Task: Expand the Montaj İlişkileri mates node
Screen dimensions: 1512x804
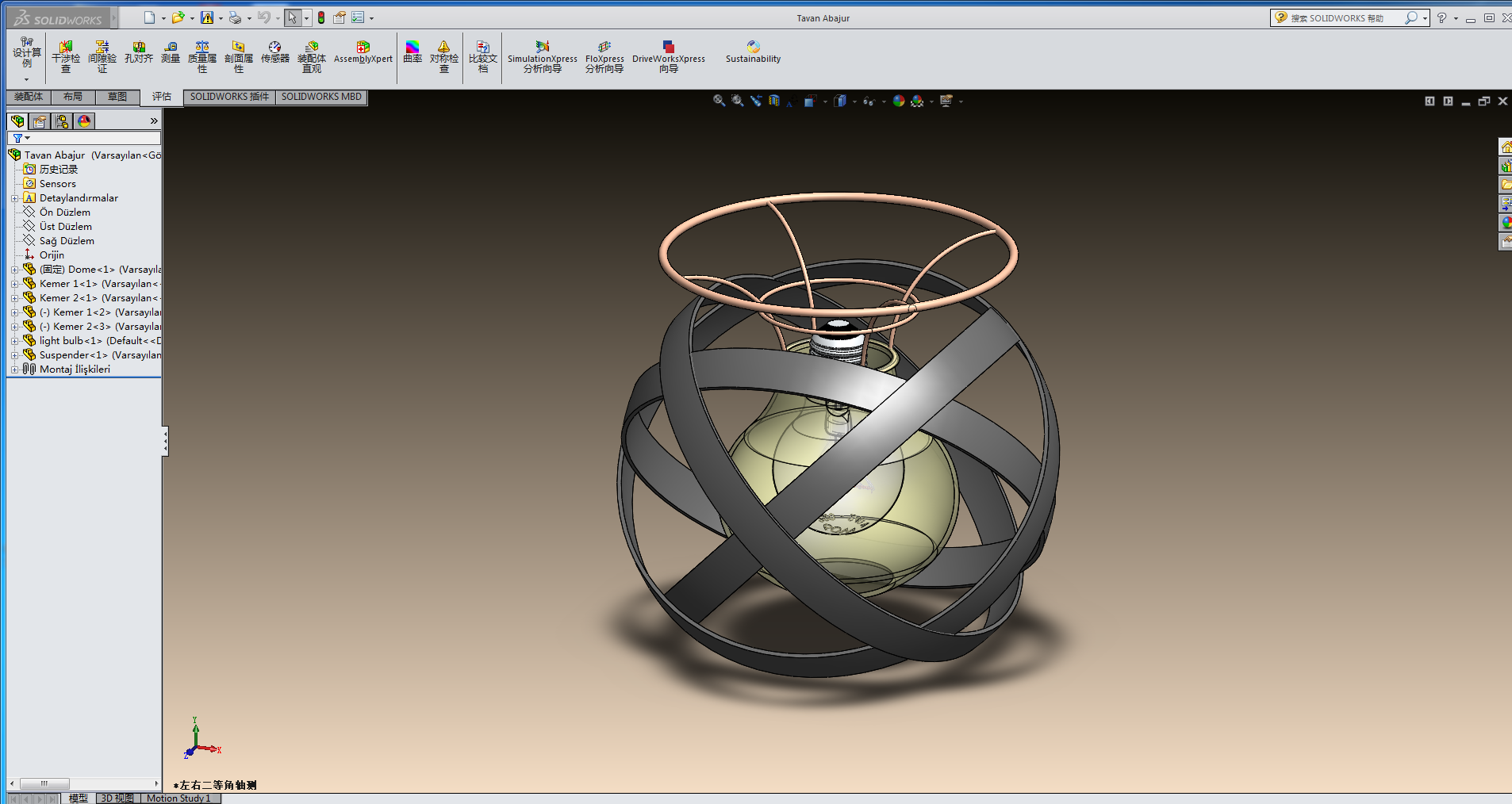Action: click(x=14, y=369)
